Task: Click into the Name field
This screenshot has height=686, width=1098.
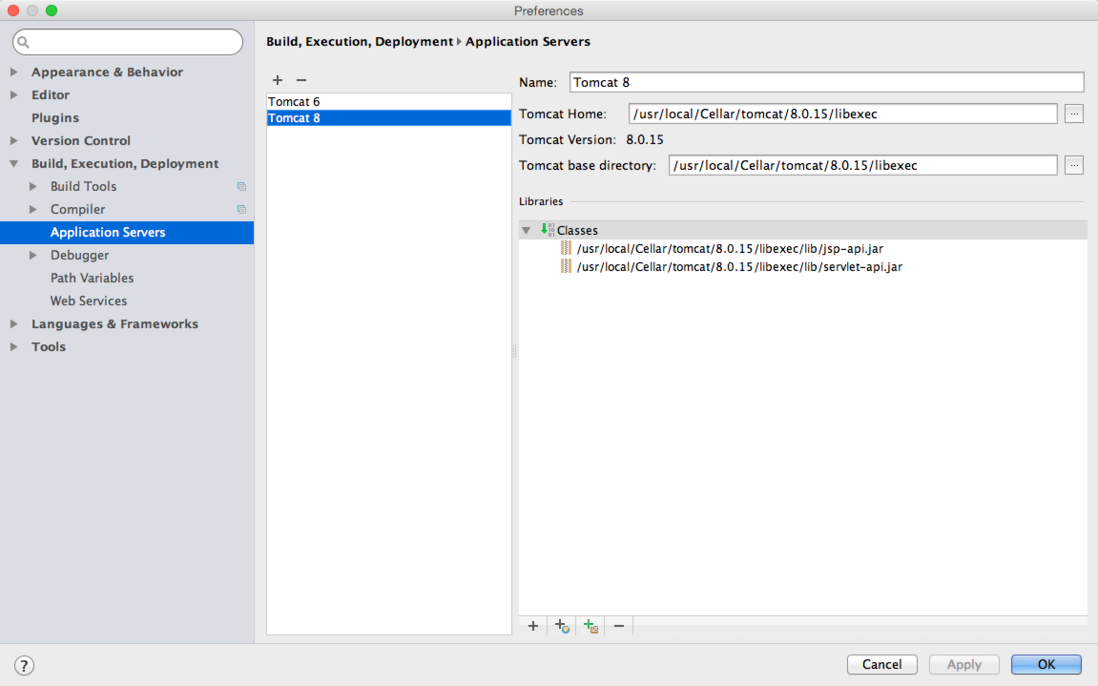Action: (826, 82)
